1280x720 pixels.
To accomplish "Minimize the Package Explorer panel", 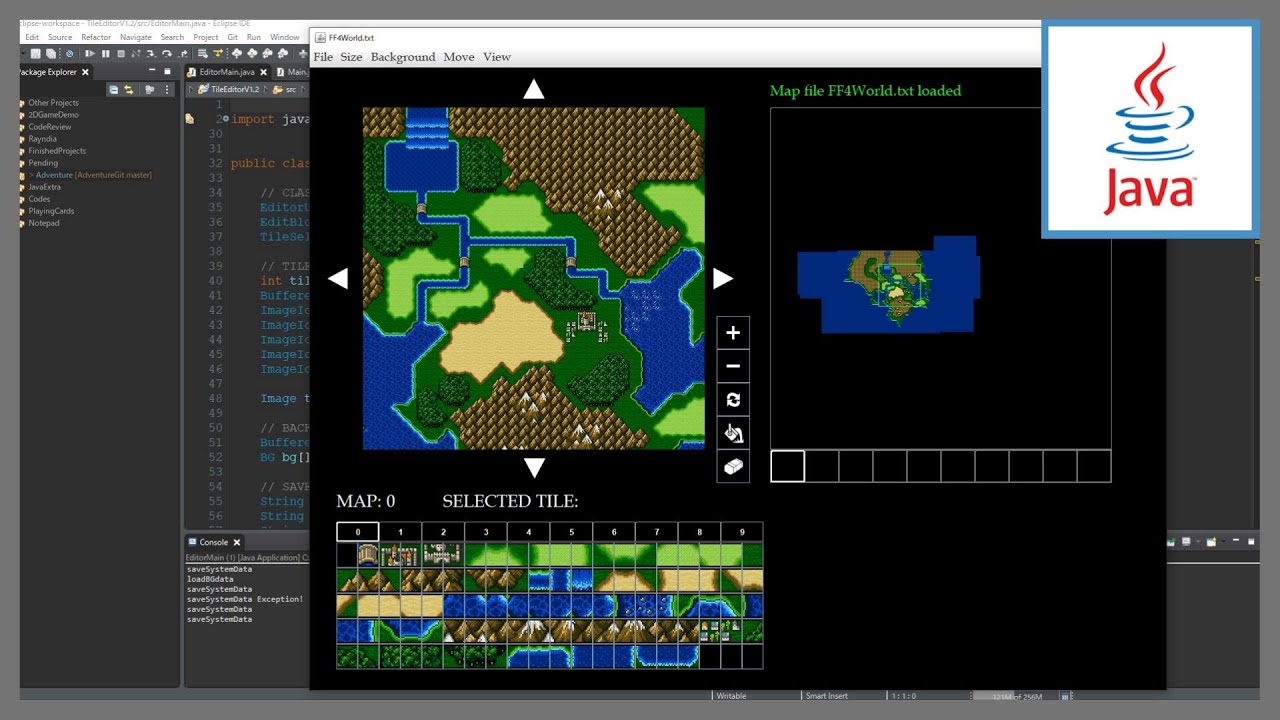I will pyautogui.click(x=152, y=71).
